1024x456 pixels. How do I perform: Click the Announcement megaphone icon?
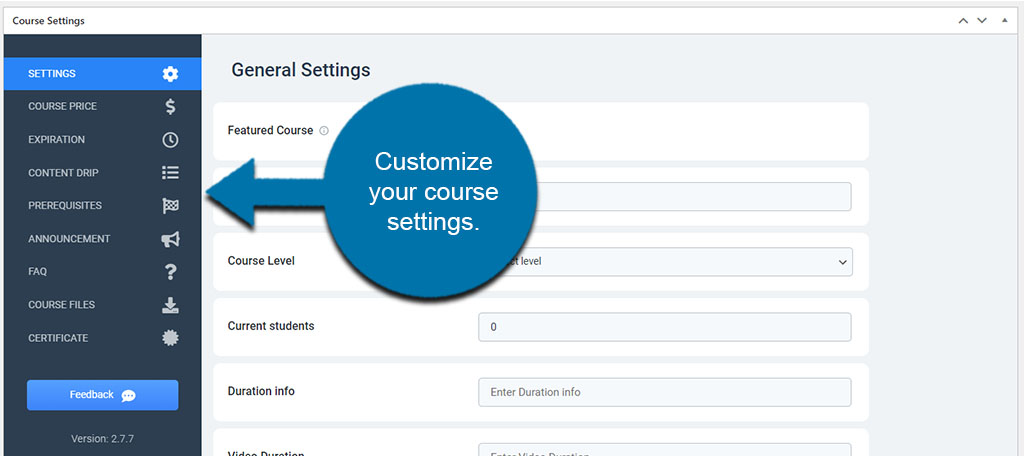(170, 239)
